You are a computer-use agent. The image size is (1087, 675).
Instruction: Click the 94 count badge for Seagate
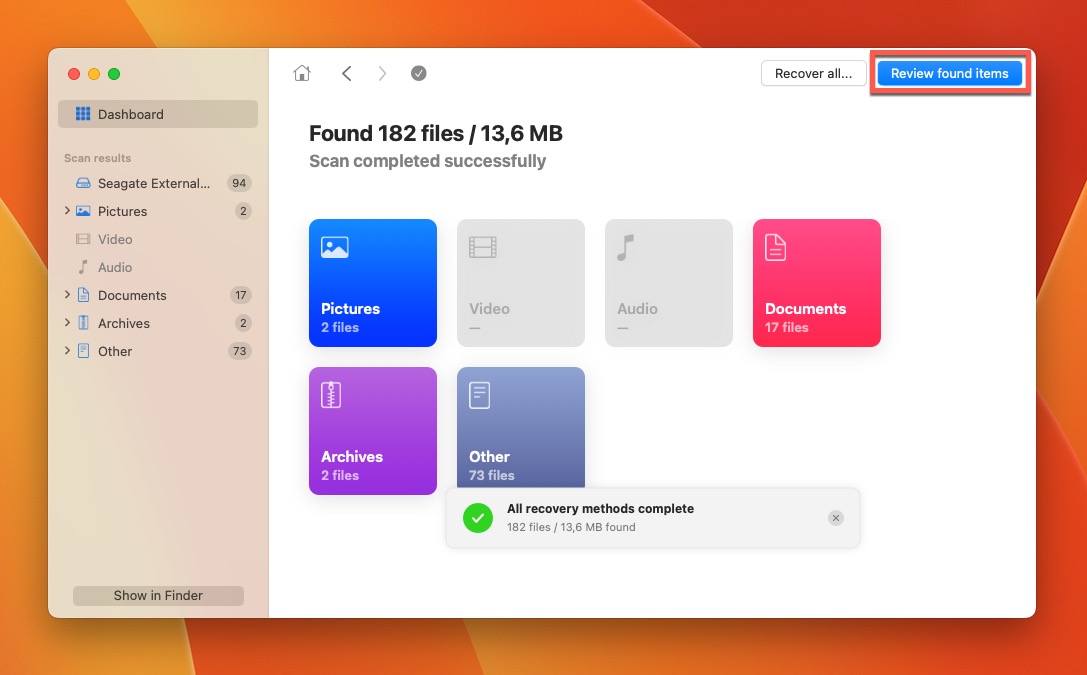tap(239, 183)
